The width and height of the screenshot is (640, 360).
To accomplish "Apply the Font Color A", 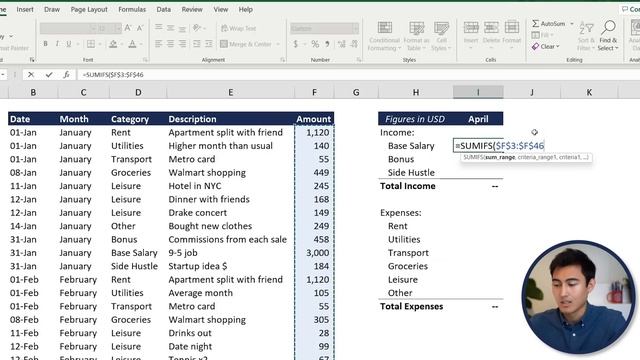I will click(x=132, y=44).
